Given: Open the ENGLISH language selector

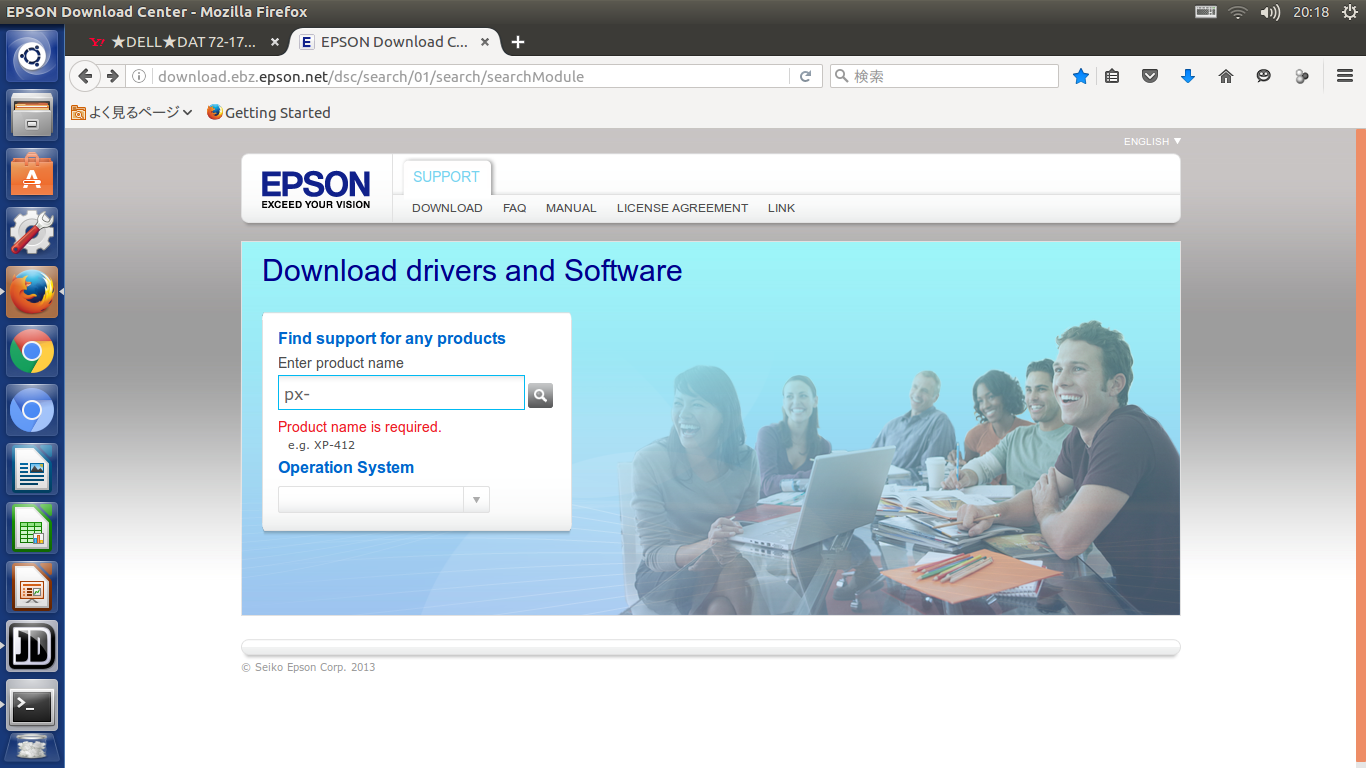Looking at the screenshot, I should coord(1152,141).
